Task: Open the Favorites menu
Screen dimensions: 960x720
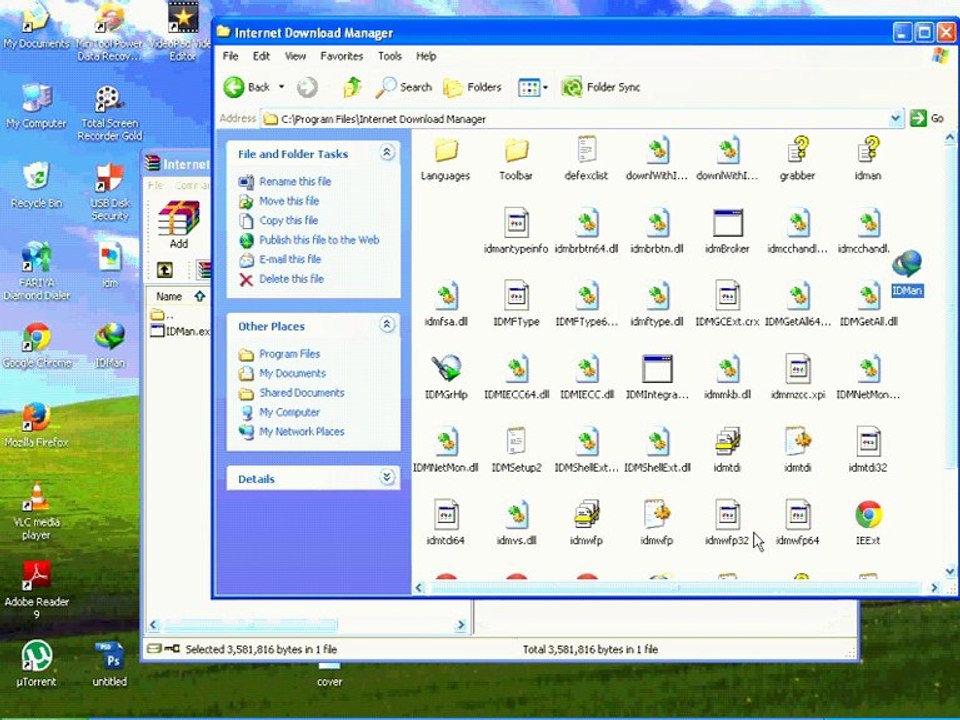Action: [342, 56]
